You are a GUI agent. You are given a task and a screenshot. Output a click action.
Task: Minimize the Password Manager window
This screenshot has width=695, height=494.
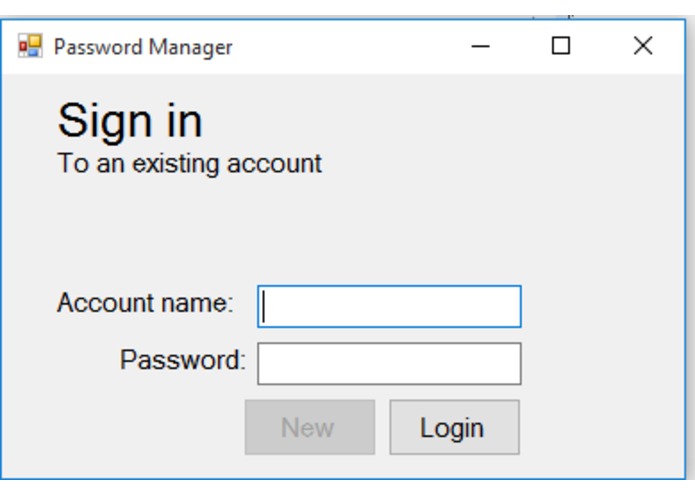480,46
